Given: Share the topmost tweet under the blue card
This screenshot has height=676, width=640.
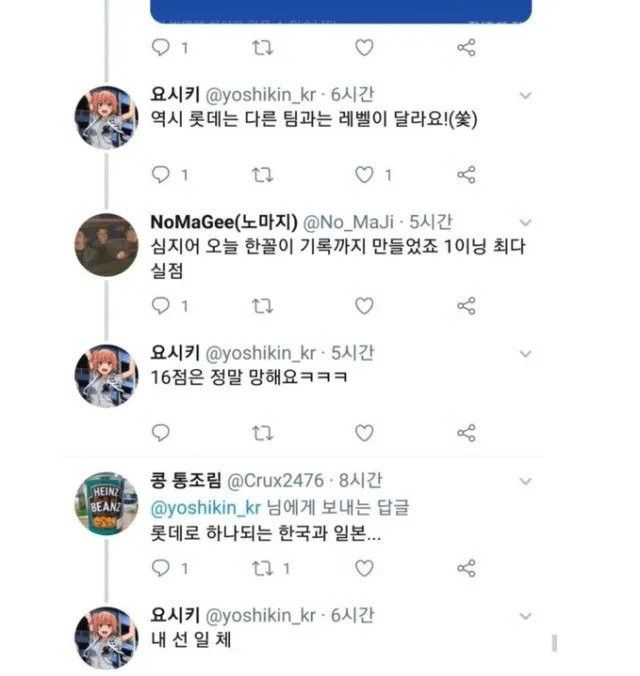Looking at the screenshot, I should [466, 47].
